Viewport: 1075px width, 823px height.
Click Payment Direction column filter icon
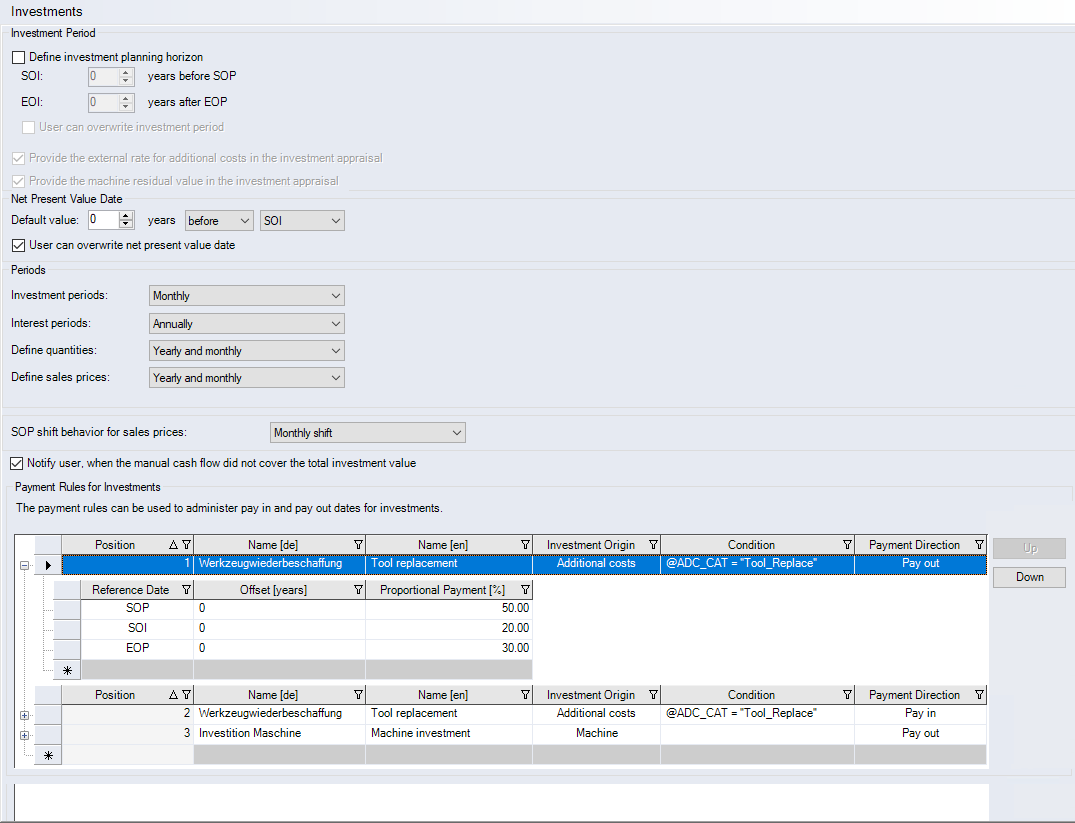[x=979, y=545]
